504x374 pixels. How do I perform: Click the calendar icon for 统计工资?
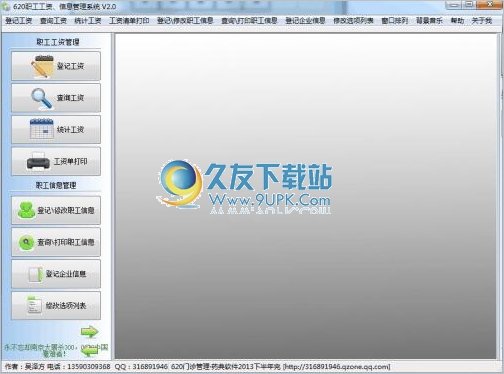[x=41, y=129]
